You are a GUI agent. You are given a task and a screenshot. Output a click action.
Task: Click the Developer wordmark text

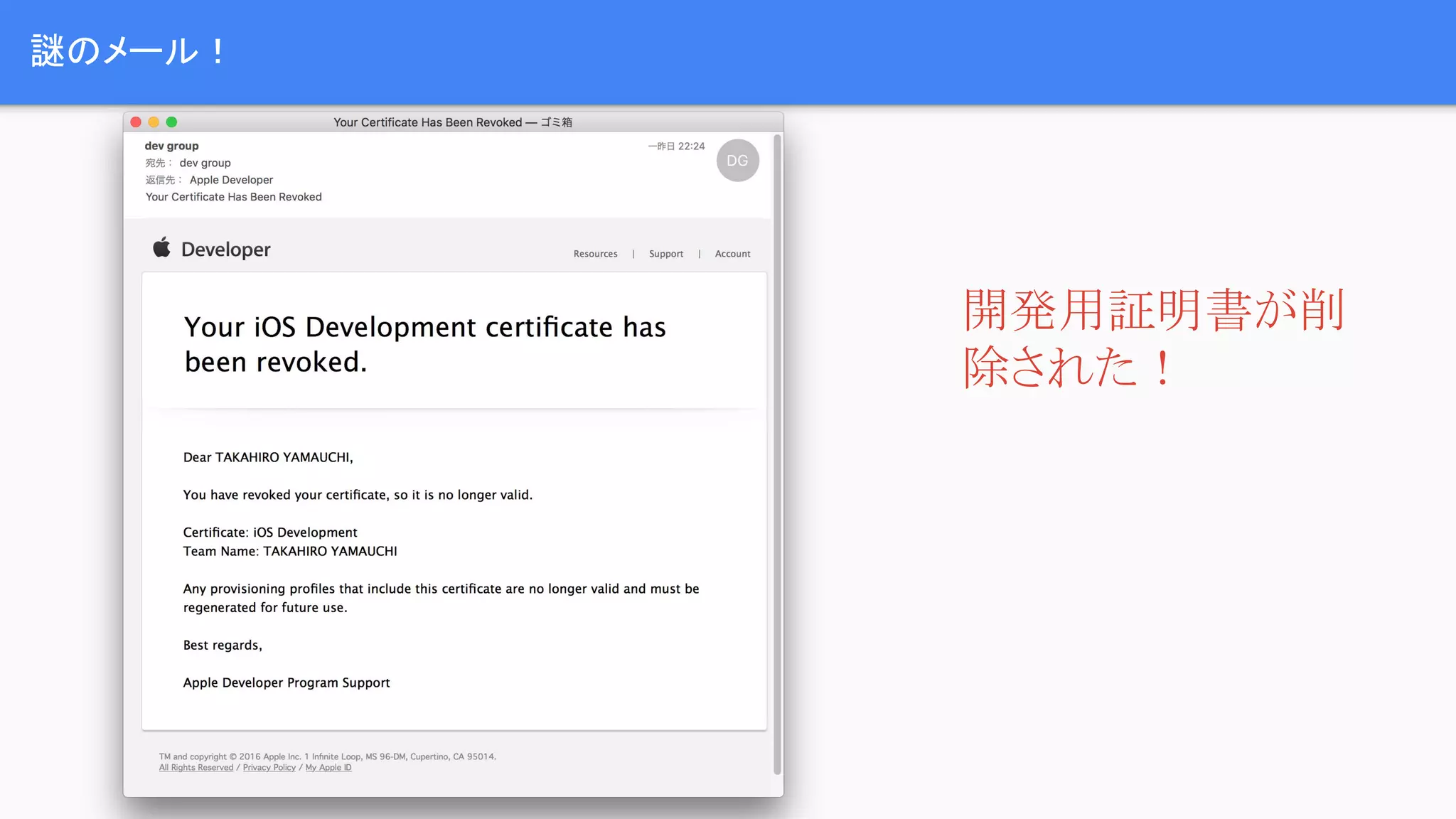[x=226, y=250]
